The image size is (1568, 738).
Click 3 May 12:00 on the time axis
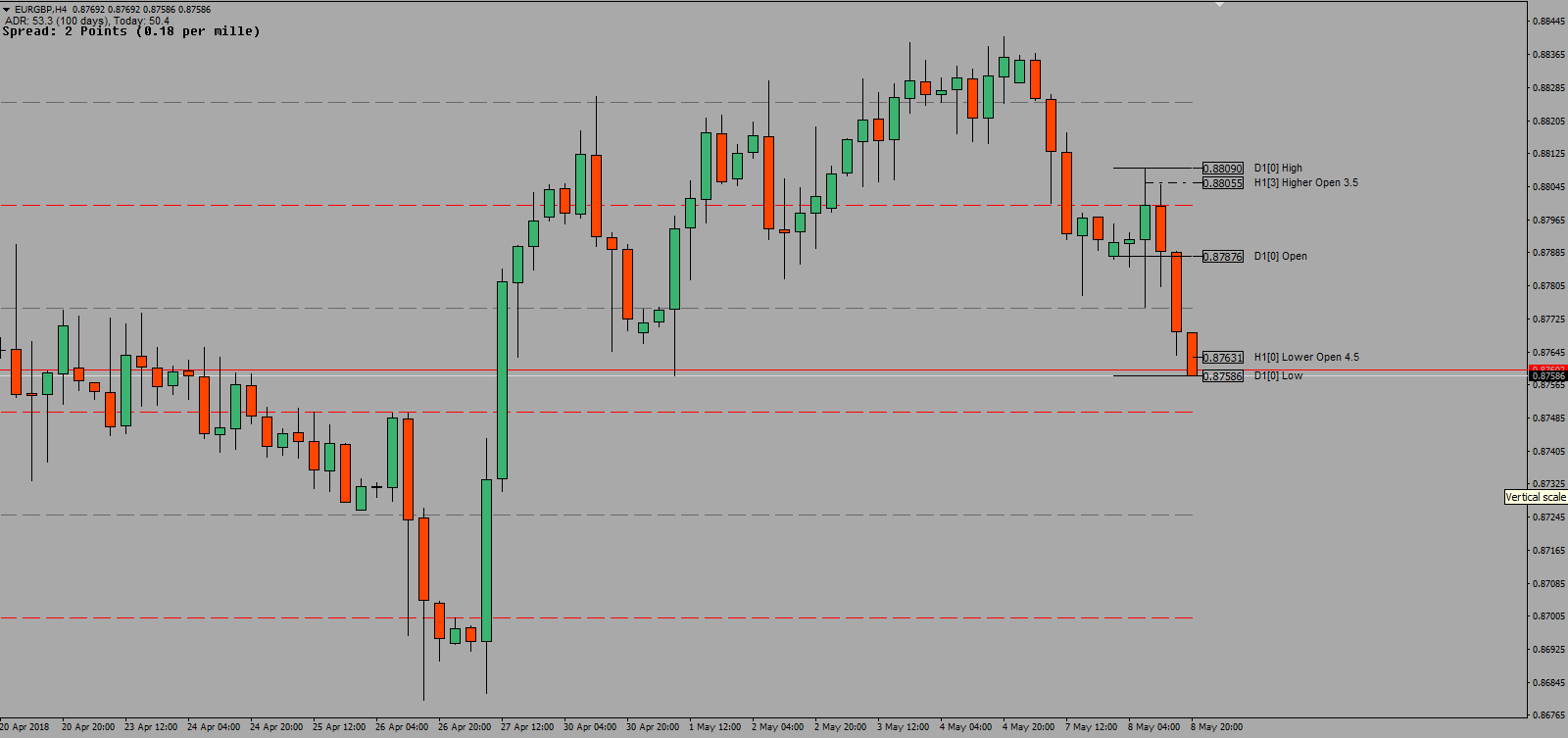point(903,727)
